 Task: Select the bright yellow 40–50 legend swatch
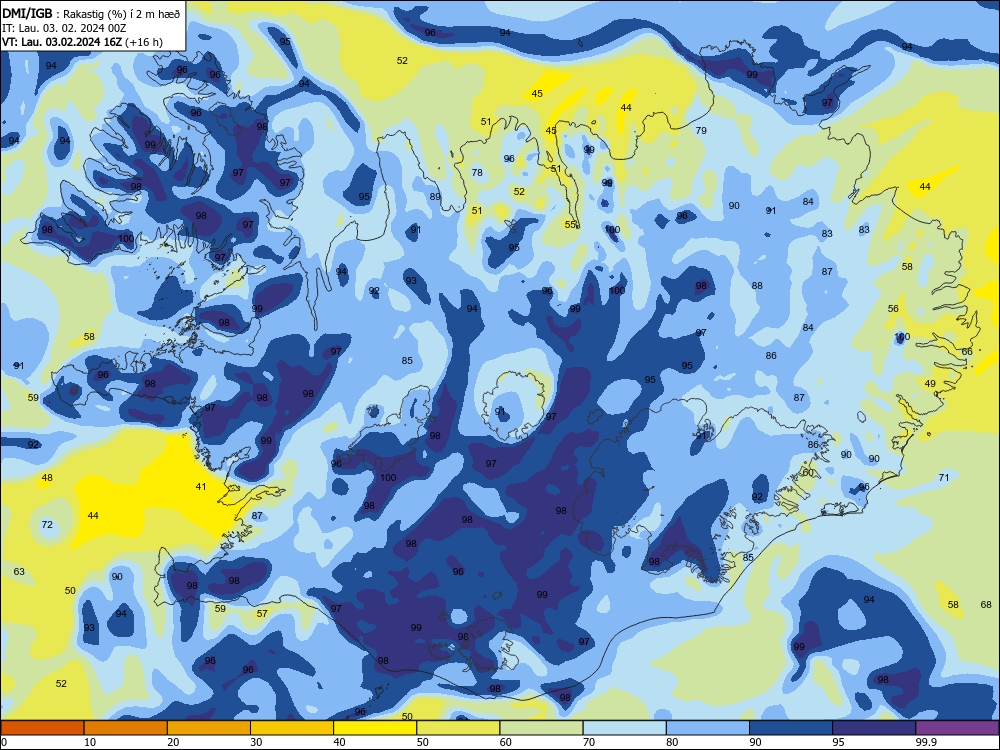pos(375,728)
